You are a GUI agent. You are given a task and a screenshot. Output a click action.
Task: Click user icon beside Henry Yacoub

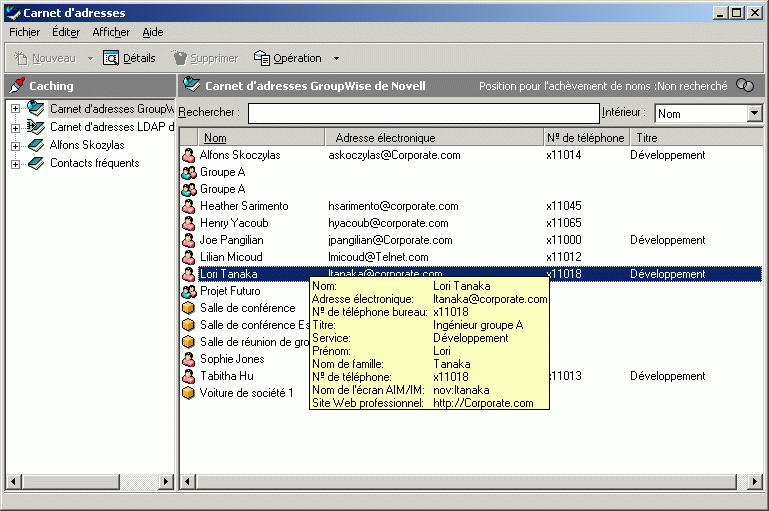(189, 223)
